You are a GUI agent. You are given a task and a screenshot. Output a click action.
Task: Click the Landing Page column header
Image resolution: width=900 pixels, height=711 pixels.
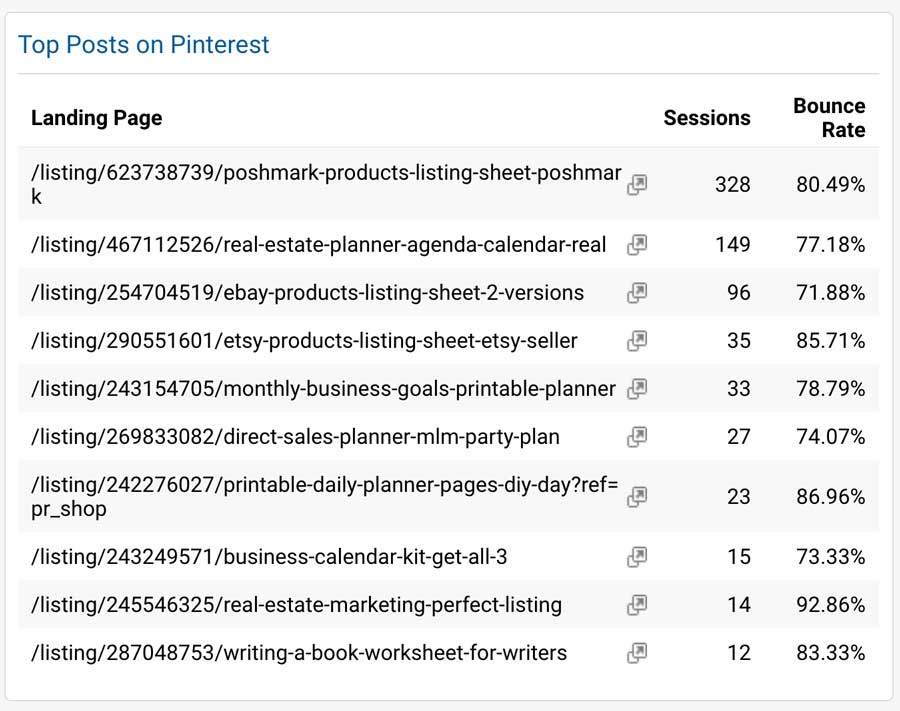(x=96, y=118)
